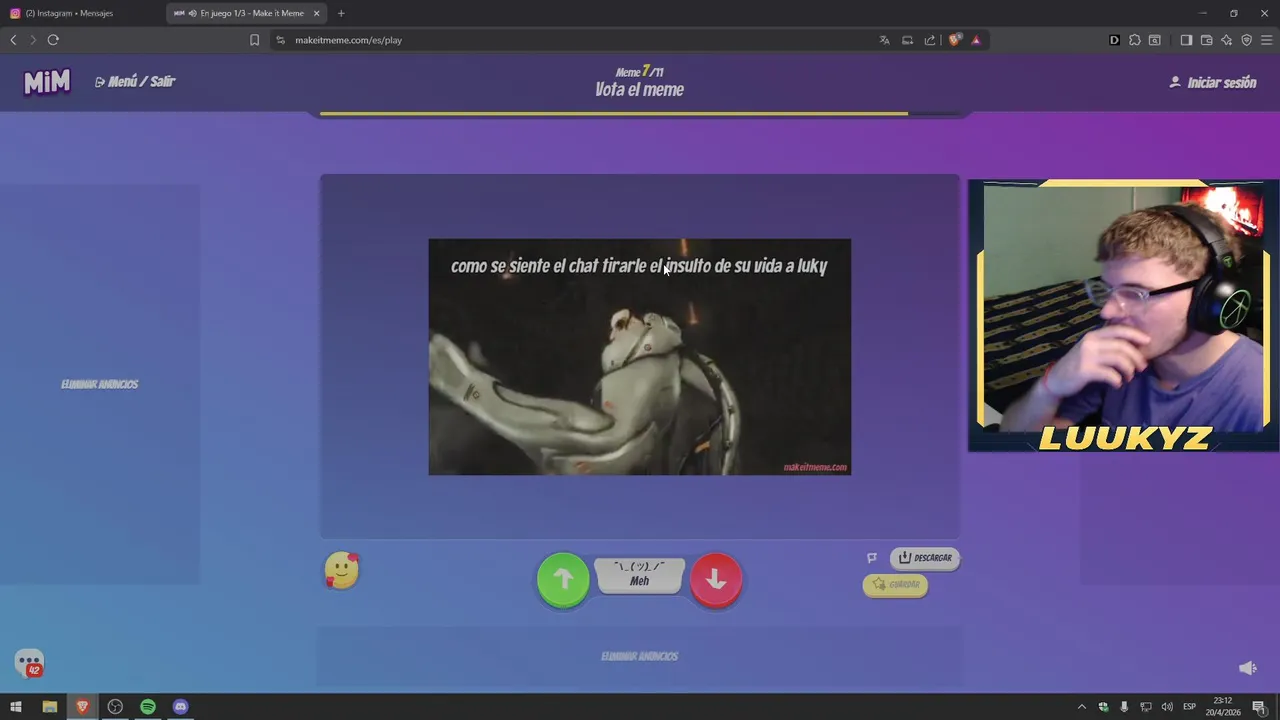Click the meme image
The width and height of the screenshot is (1280, 720).
pyautogui.click(x=640, y=357)
